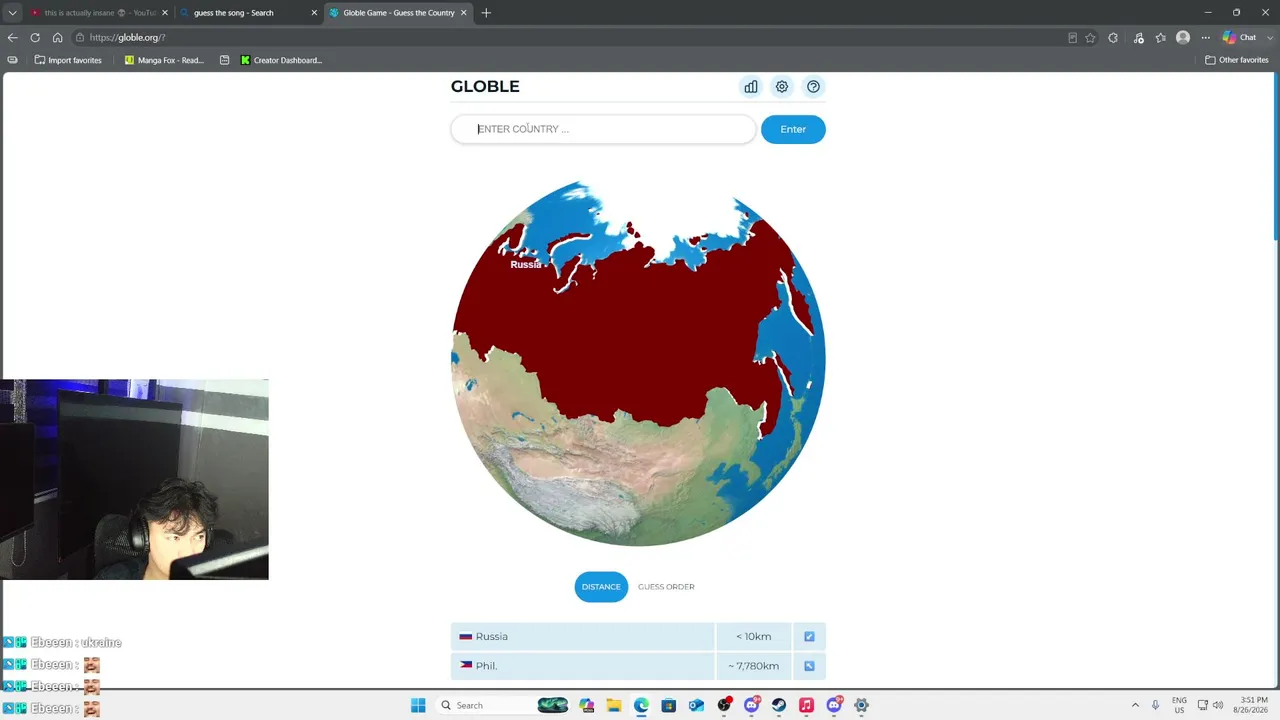Open volume control in system tray
The height and width of the screenshot is (720, 1280).
pos(1218,705)
